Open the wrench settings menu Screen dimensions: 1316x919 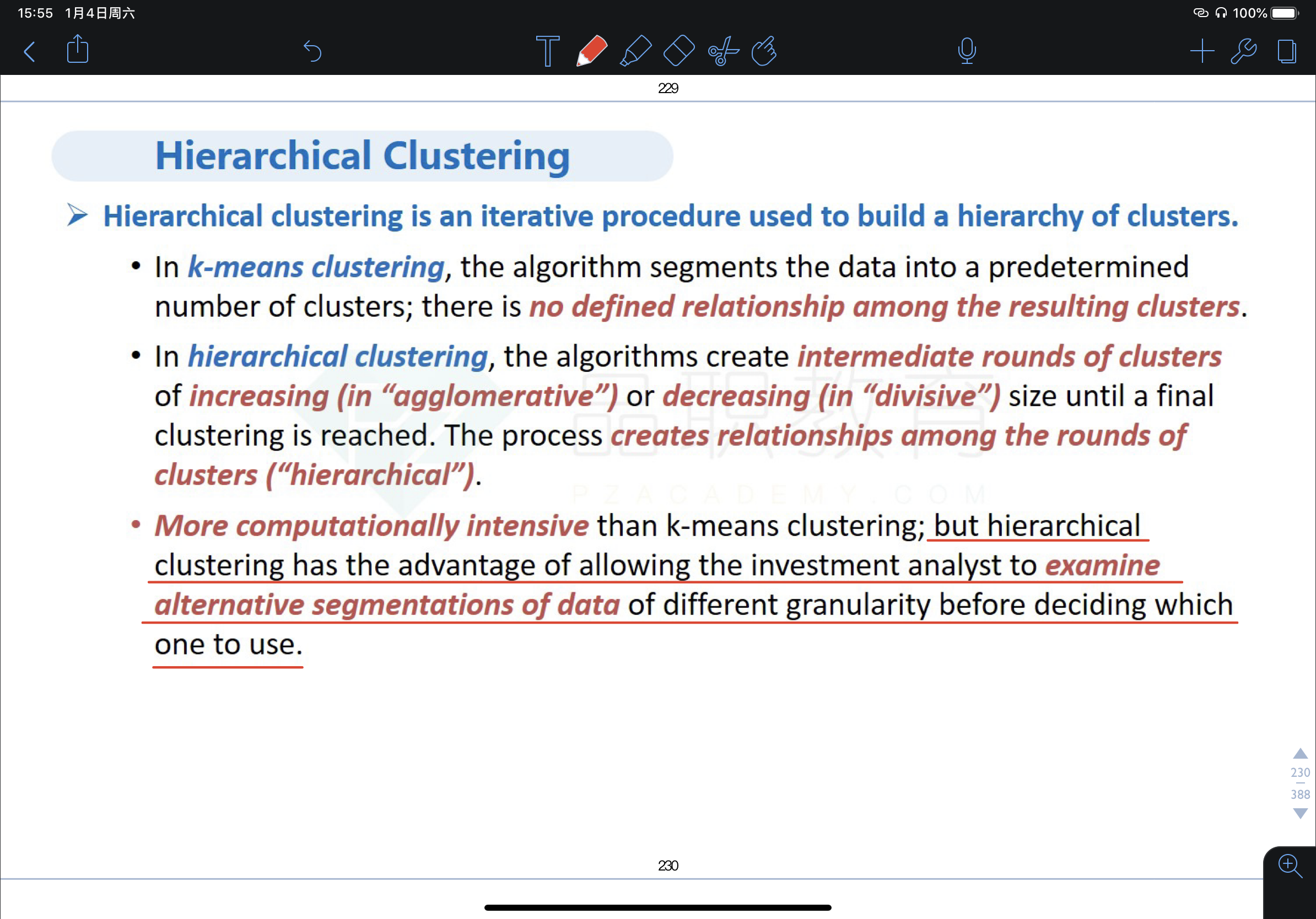(x=1243, y=51)
